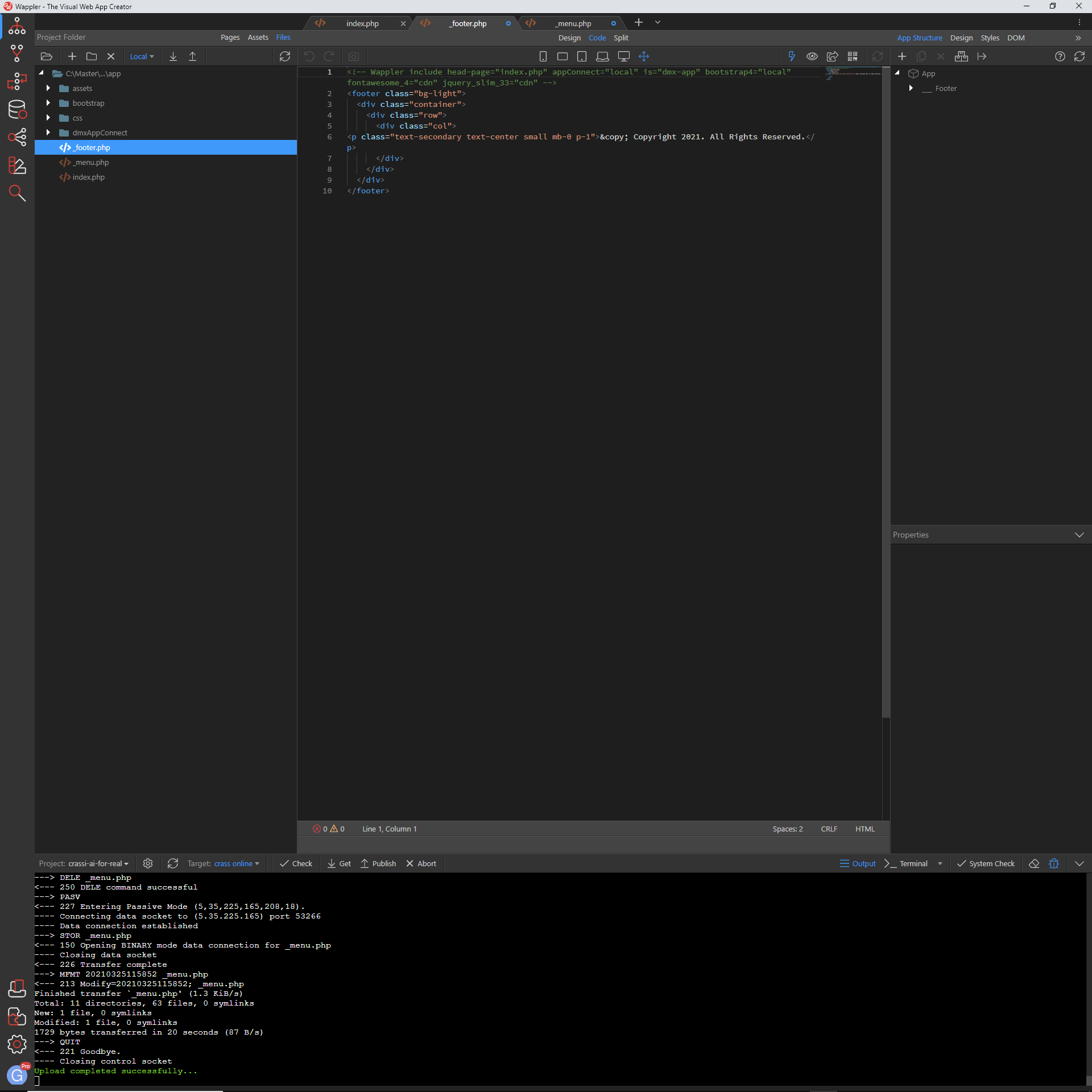Refresh the App Structure panel
Screen dimensions: 1092x1092
[1079, 56]
